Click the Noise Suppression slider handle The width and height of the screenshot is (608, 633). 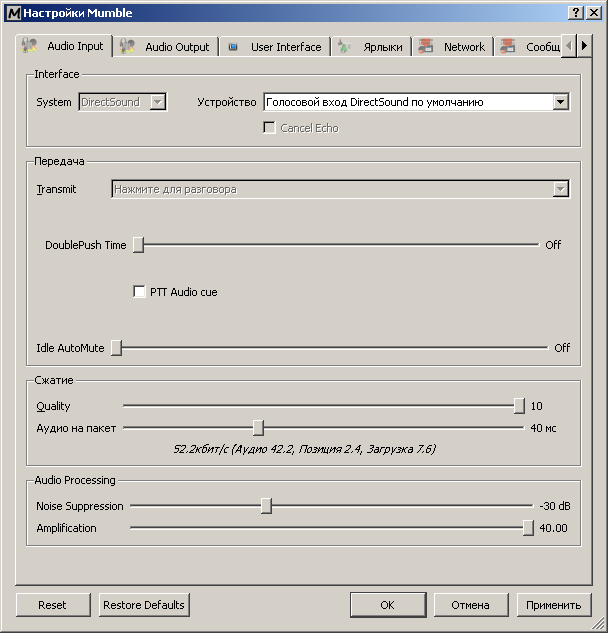pos(266,506)
